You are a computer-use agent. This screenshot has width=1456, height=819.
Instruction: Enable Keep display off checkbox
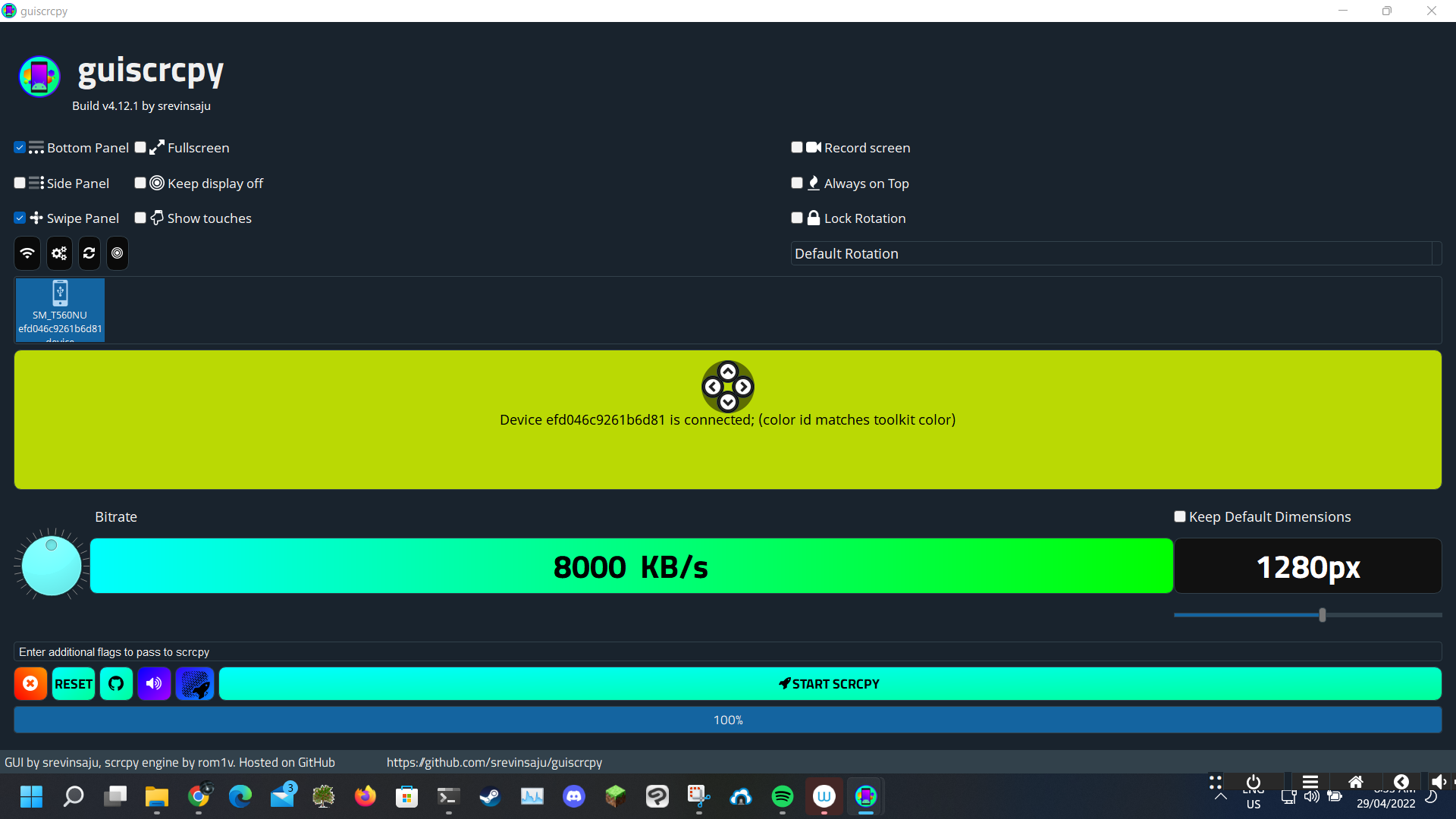pyautogui.click(x=140, y=184)
